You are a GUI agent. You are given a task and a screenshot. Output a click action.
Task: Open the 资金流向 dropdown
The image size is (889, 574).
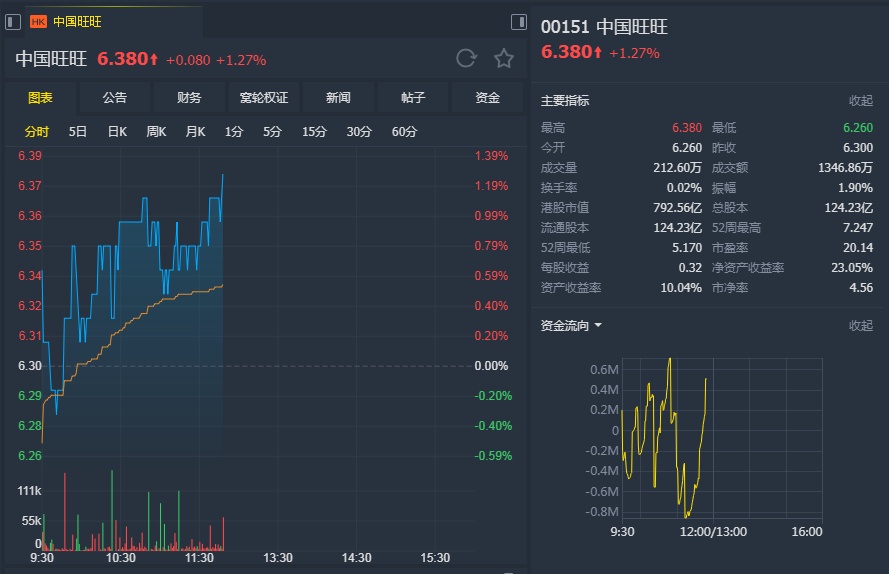(571, 326)
